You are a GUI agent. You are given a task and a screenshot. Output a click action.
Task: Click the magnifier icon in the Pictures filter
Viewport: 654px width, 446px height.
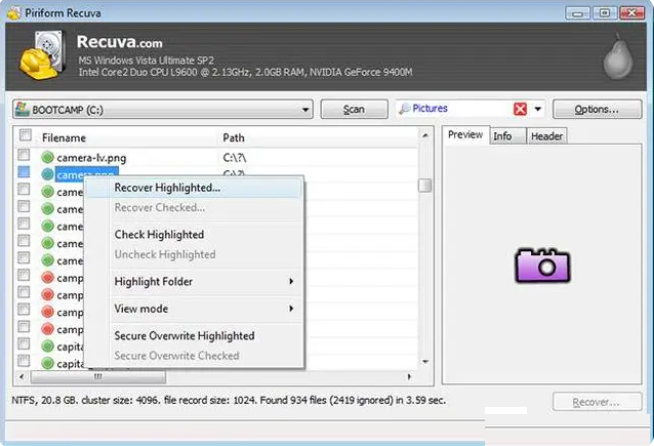[x=404, y=109]
